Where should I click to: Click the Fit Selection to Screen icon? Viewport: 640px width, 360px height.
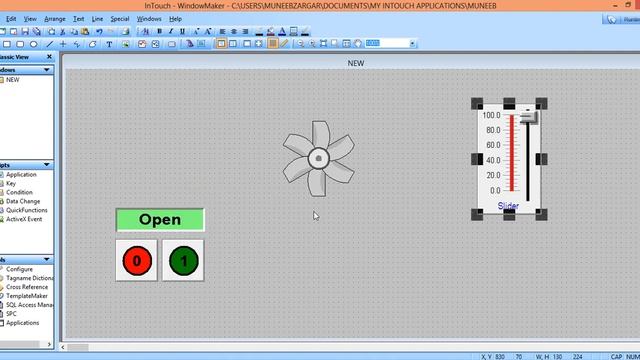[324, 44]
